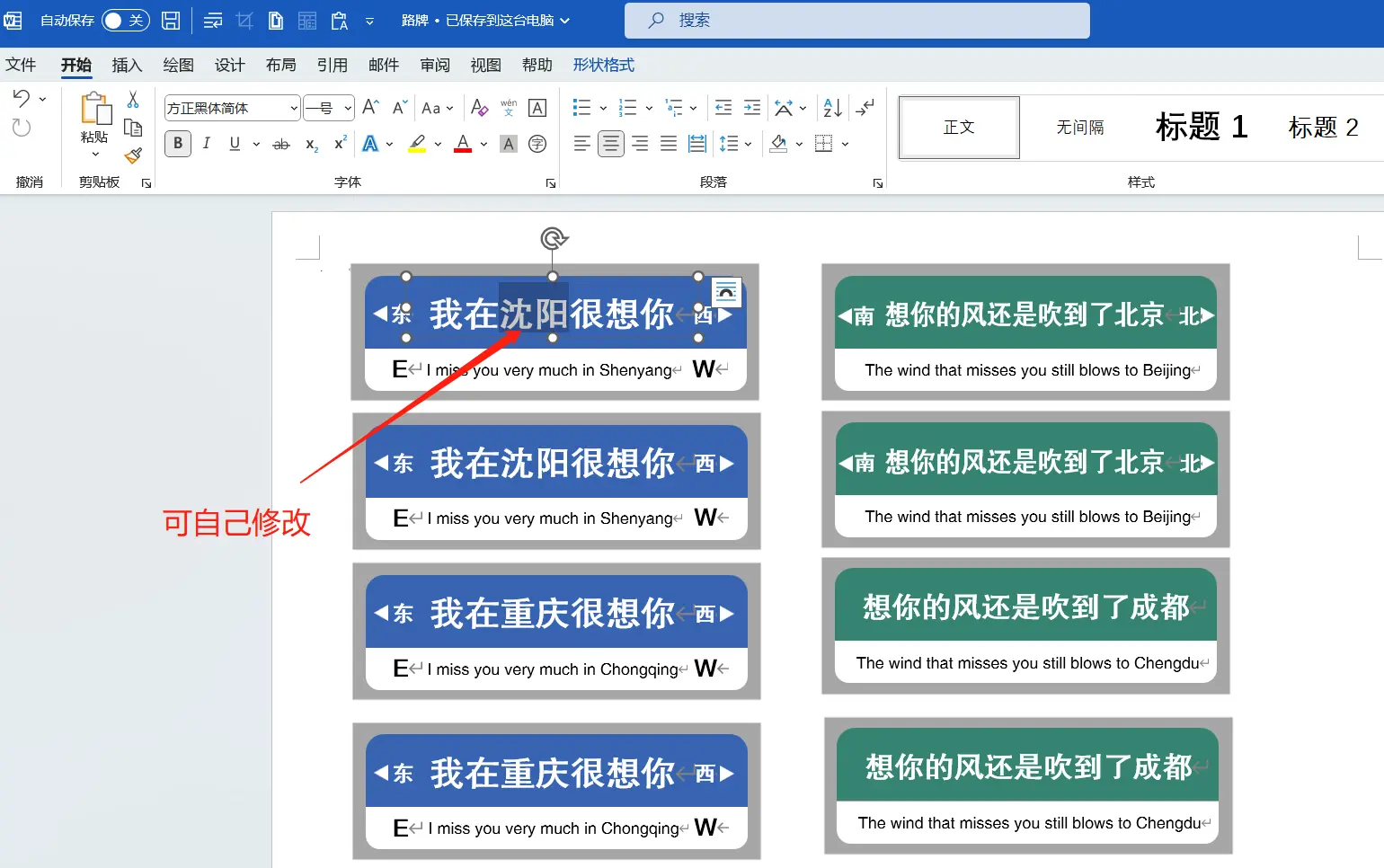Open the font name dropdown
1384x868 pixels.
[x=293, y=109]
